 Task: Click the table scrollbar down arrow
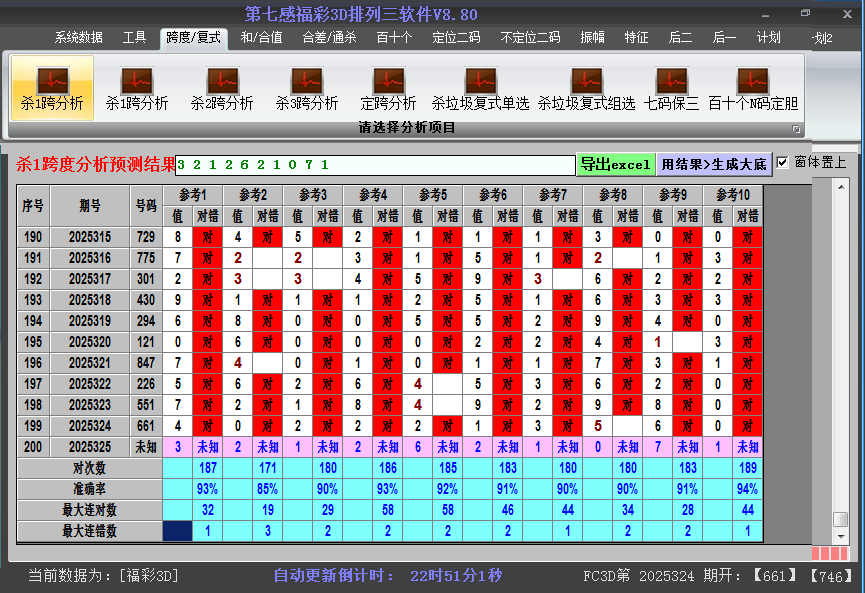click(x=841, y=535)
